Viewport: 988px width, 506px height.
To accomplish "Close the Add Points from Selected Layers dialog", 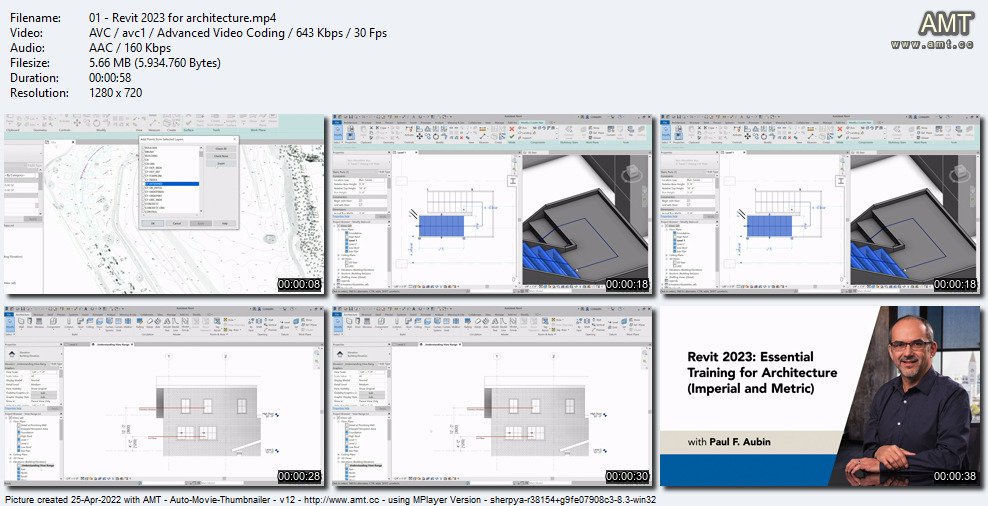I will [x=234, y=139].
